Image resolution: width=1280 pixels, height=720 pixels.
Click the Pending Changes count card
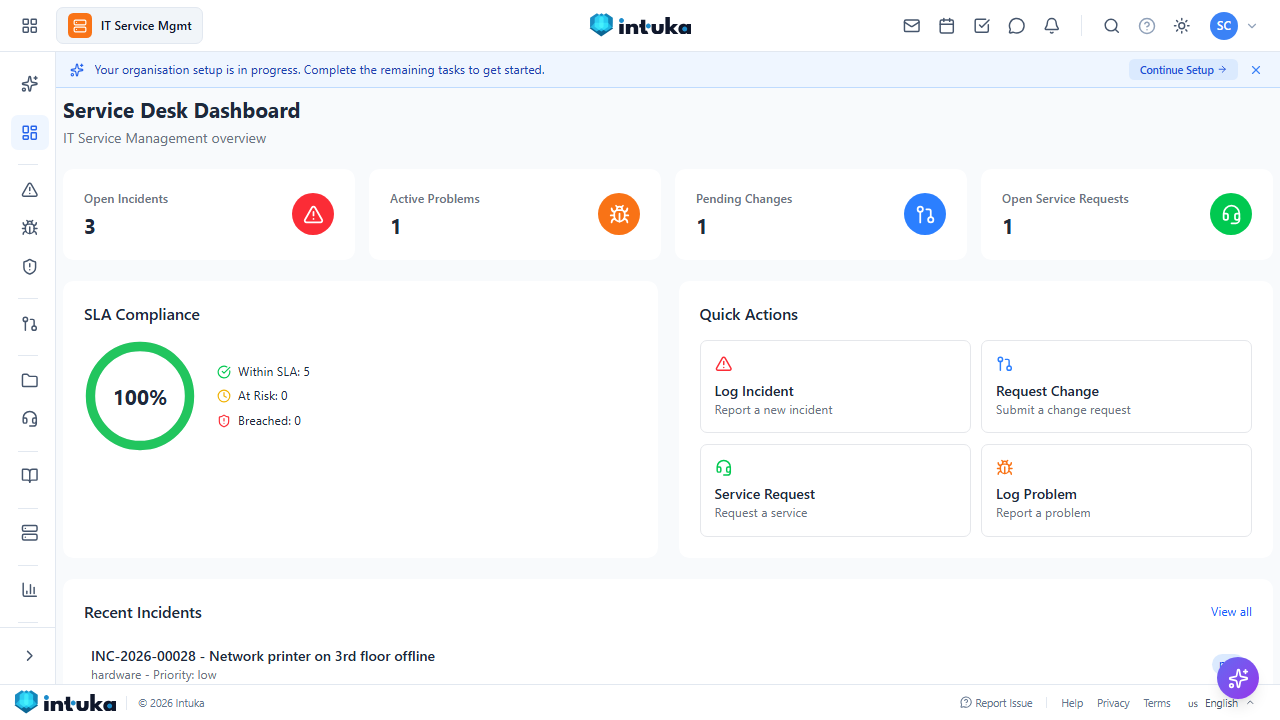click(x=821, y=214)
